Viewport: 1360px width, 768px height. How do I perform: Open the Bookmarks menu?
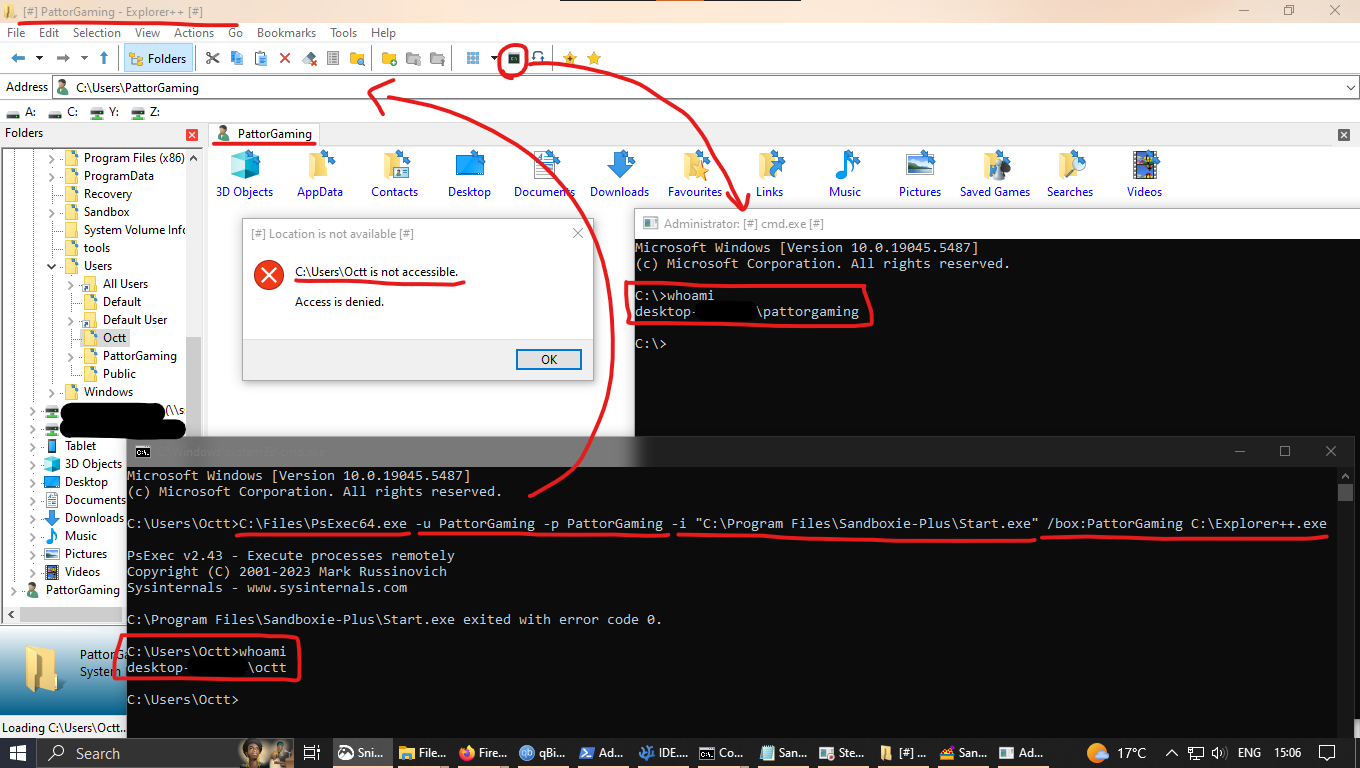287,33
